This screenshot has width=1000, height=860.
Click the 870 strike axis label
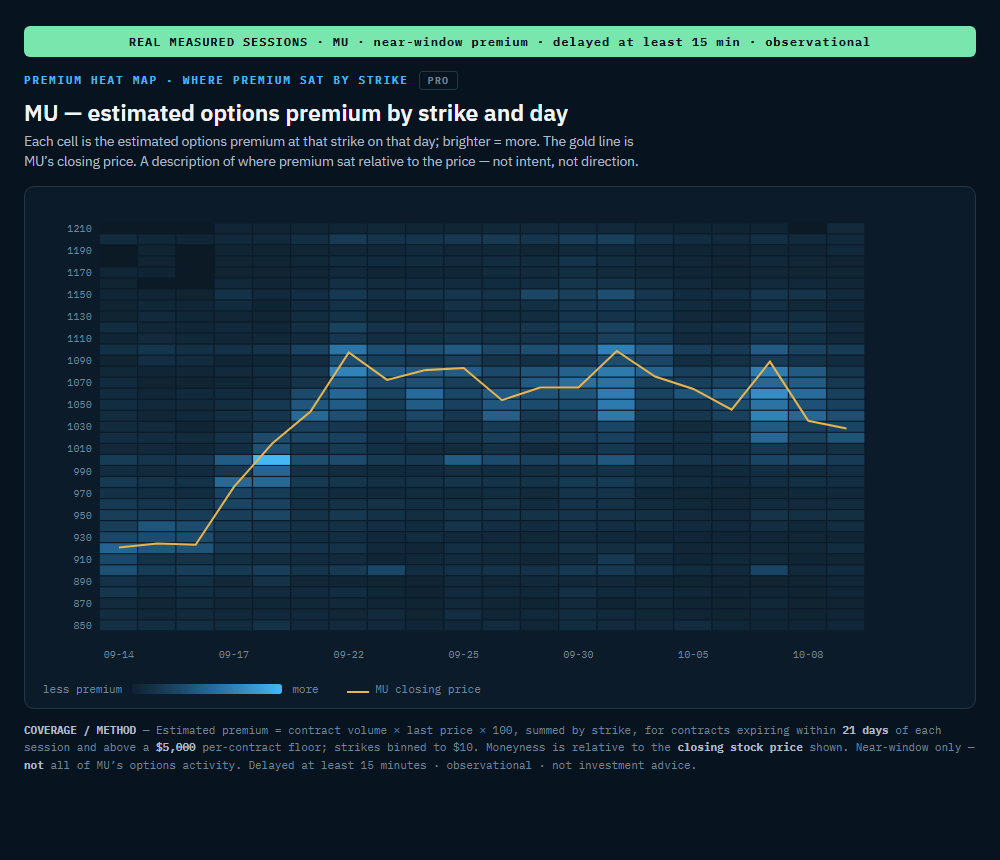(82, 604)
